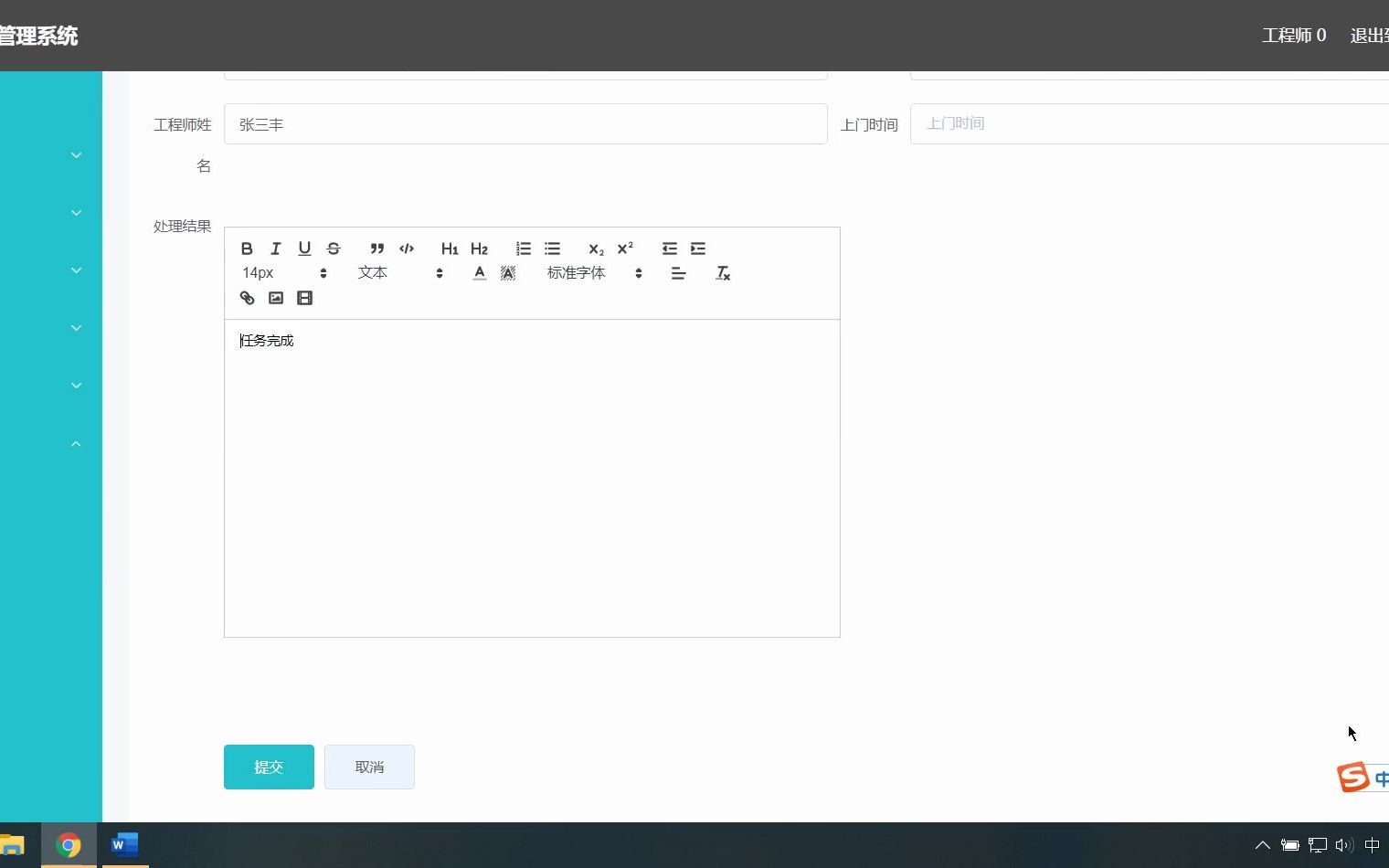The image size is (1389, 868).
Task: Apply Heading 1 style
Action: pyautogui.click(x=450, y=249)
